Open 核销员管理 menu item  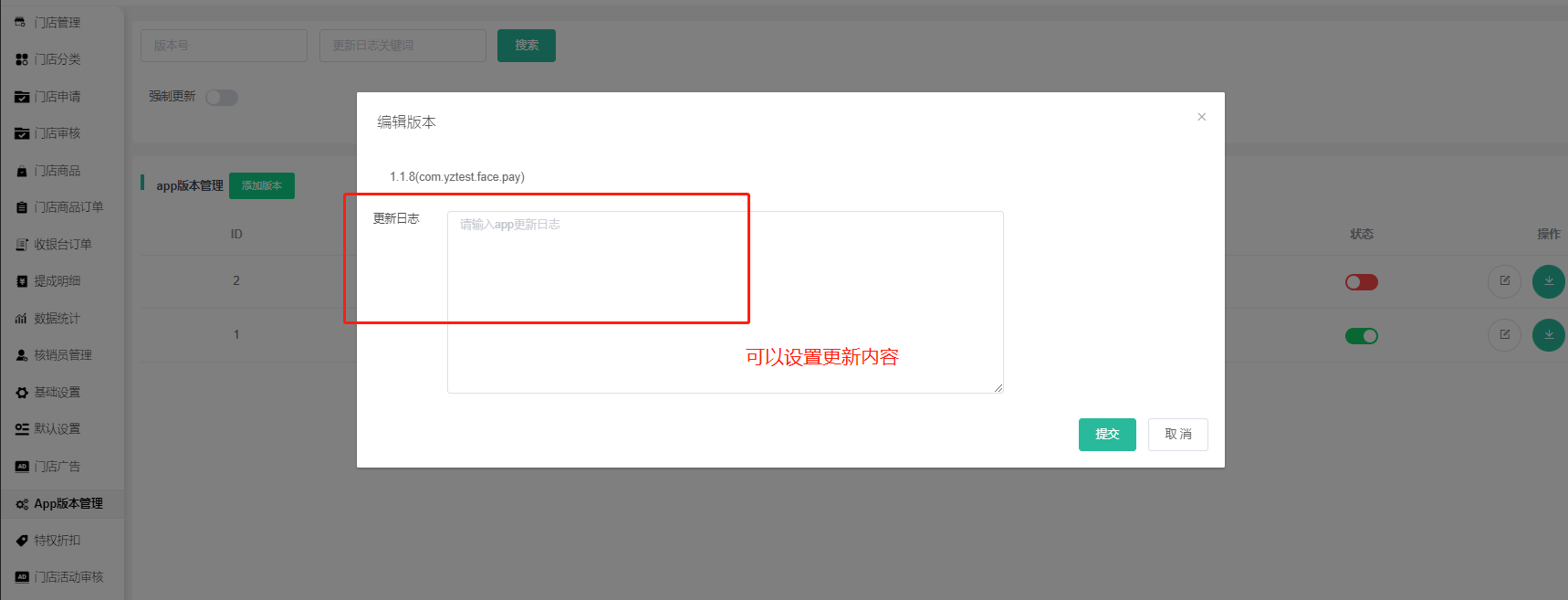coord(62,355)
